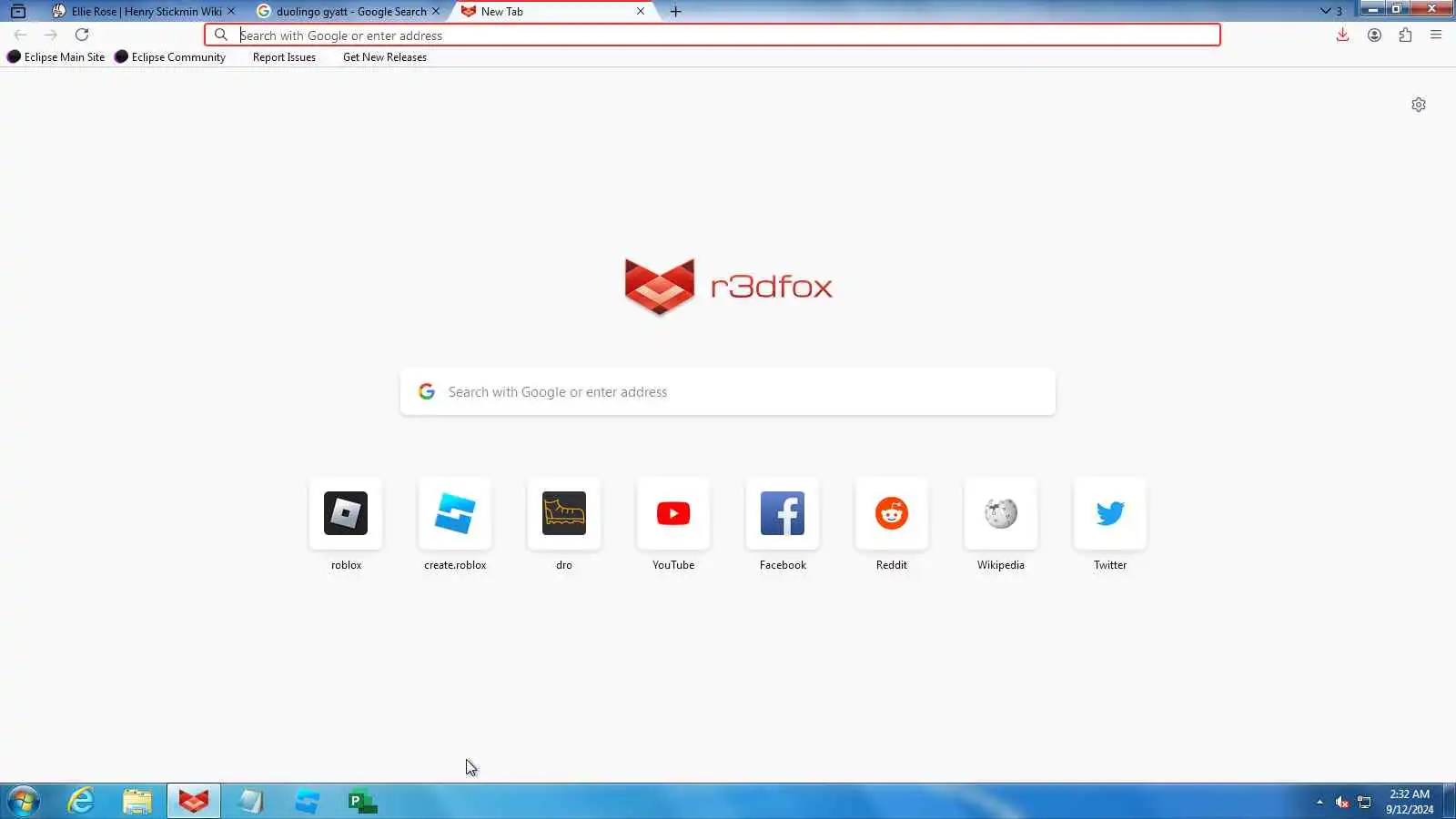
Task: Close the duolingo gyatt Google Search tab
Action: (435, 12)
